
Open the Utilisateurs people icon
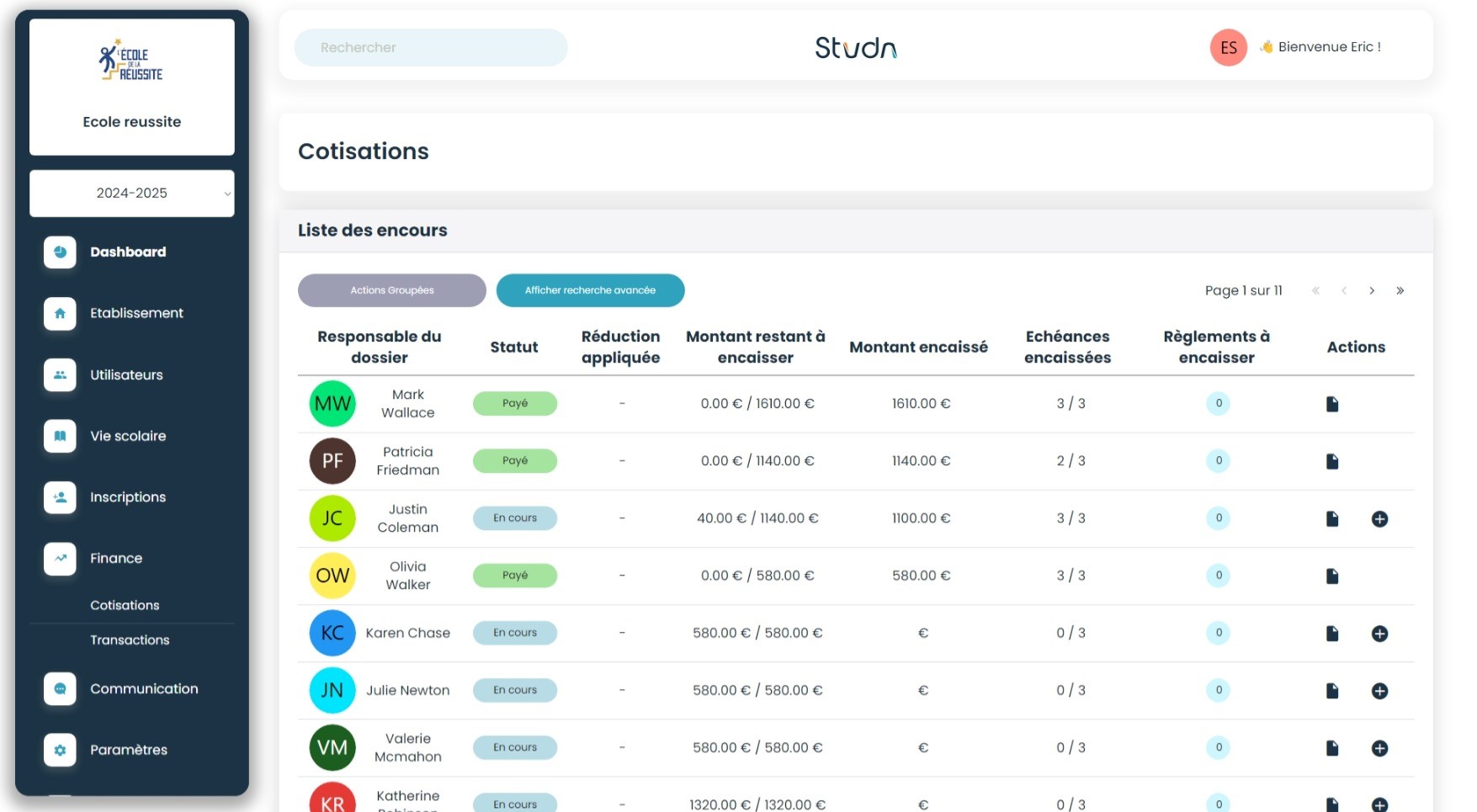click(60, 374)
